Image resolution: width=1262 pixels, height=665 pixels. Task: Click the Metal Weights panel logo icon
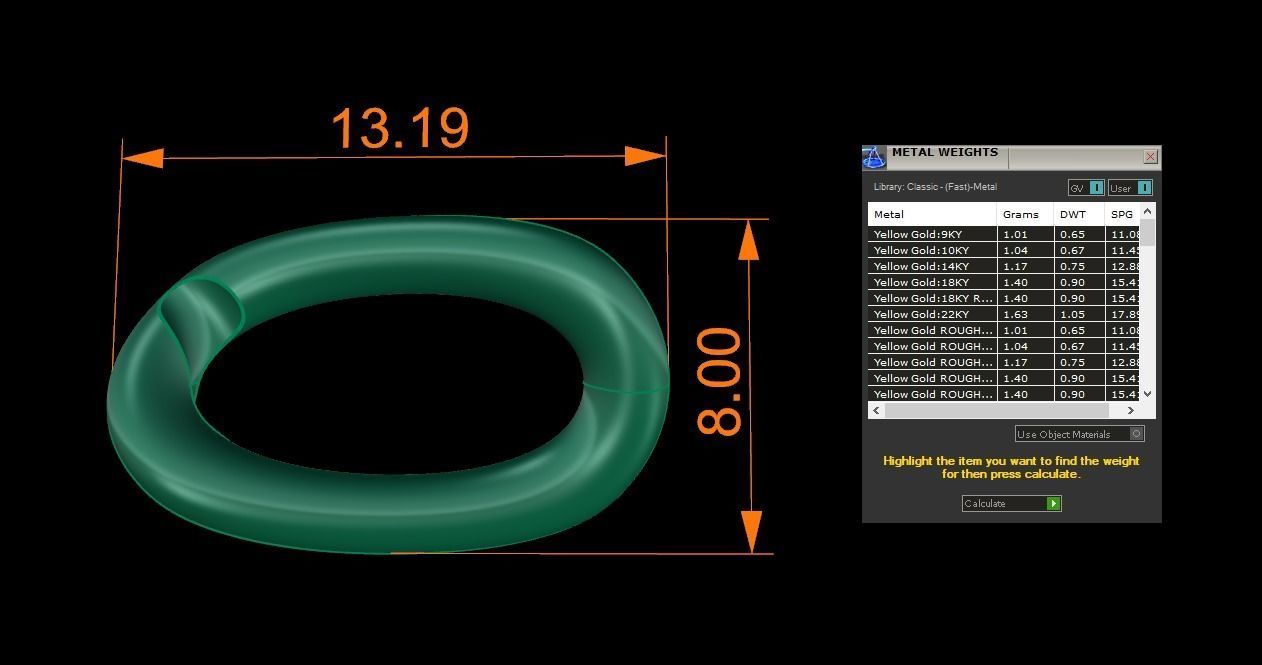pyautogui.click(x=874, y=158)
